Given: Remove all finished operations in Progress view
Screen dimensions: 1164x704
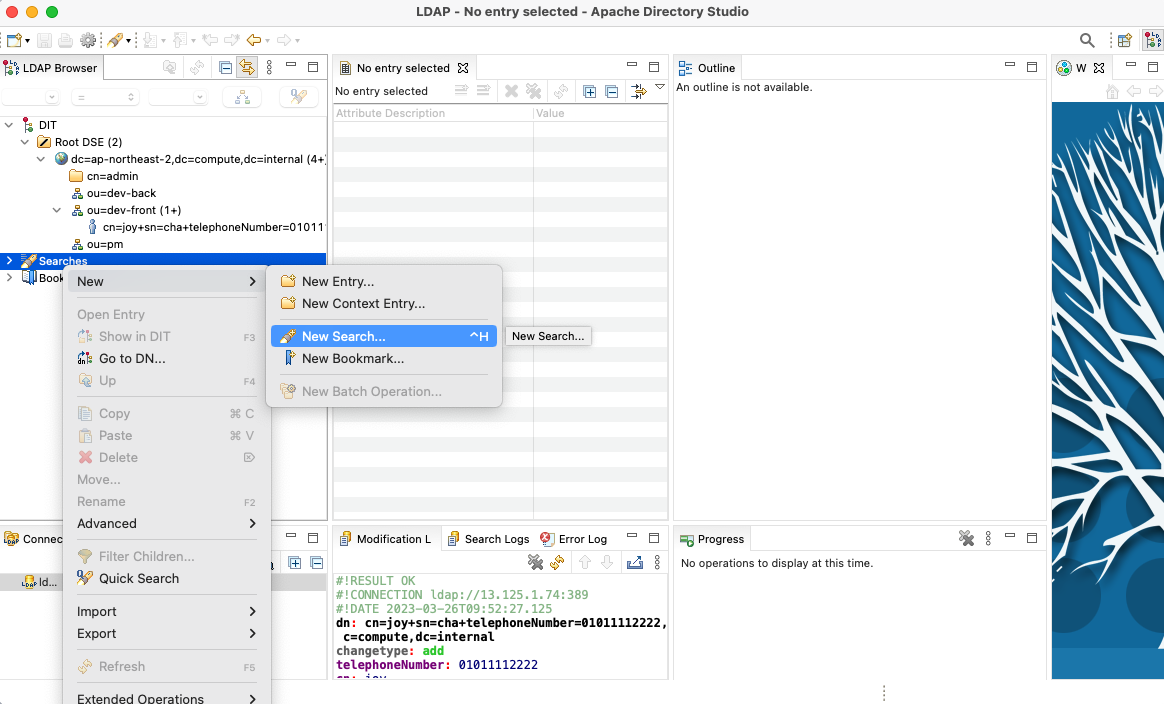Looking at the screenshot, I should click(966, 538).
